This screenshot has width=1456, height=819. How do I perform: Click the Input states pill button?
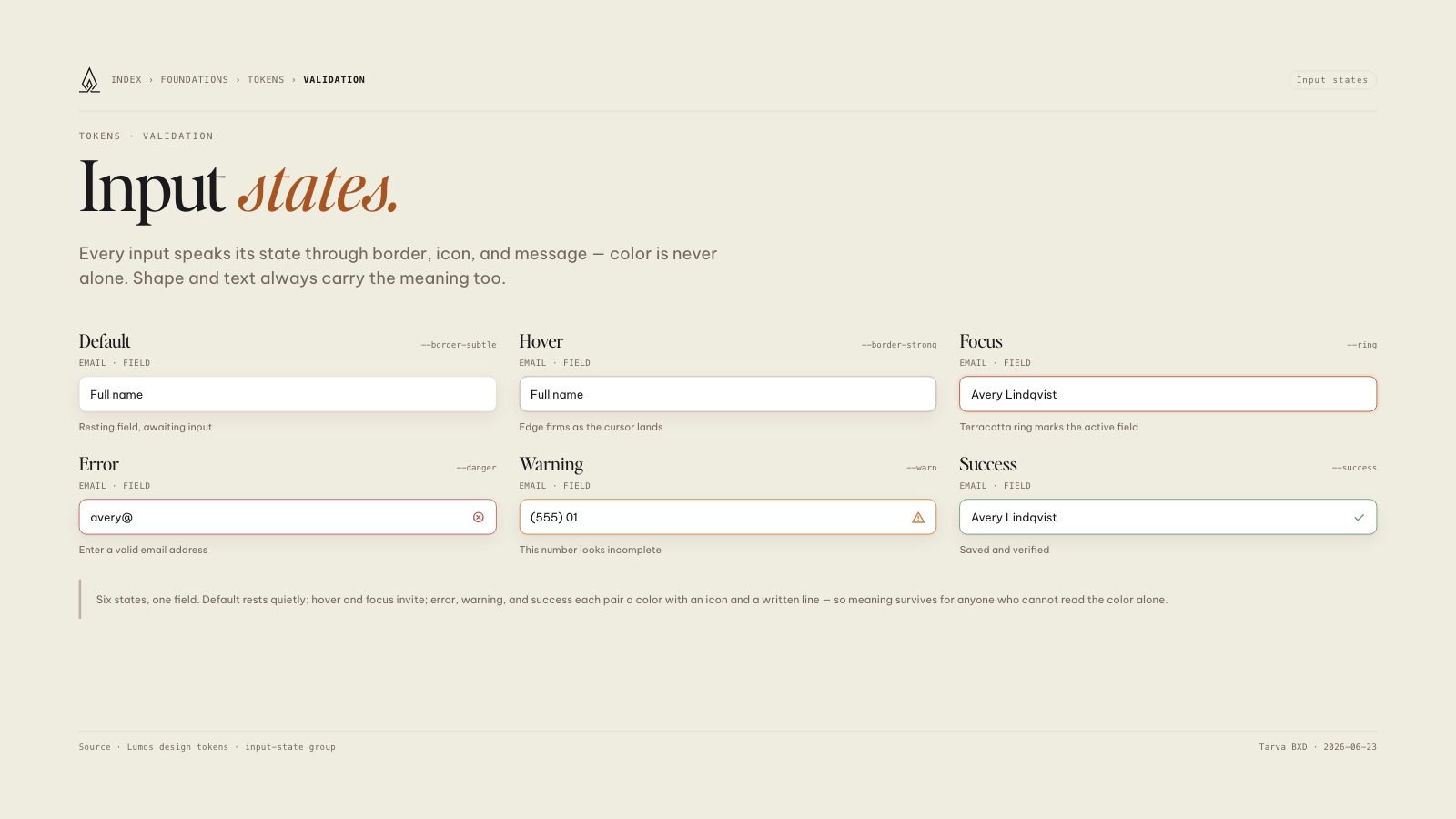point(1332,80)
